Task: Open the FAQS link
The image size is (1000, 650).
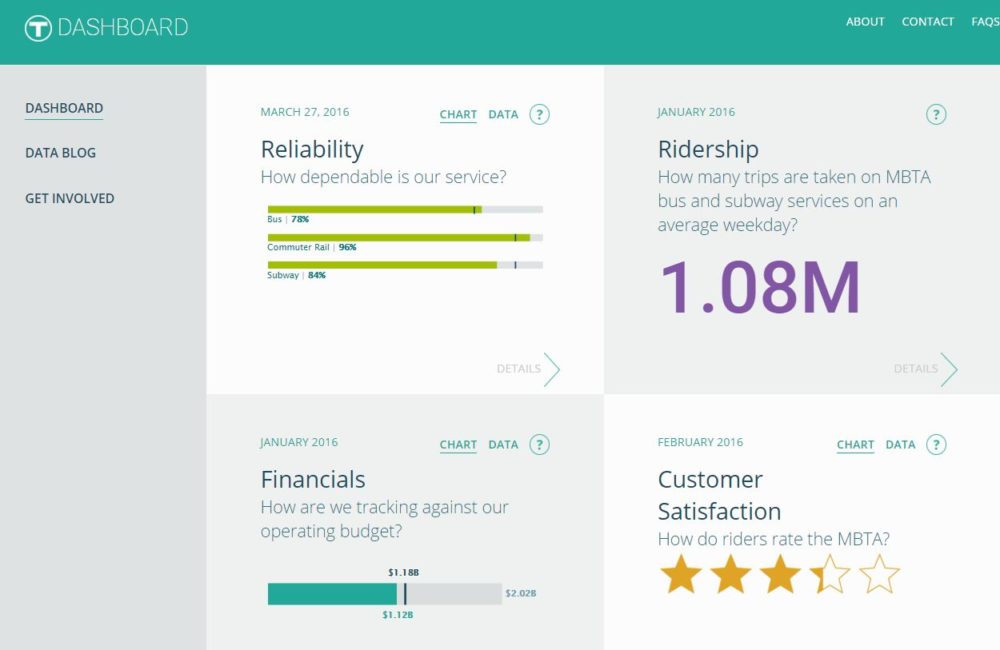Action: 985,21
